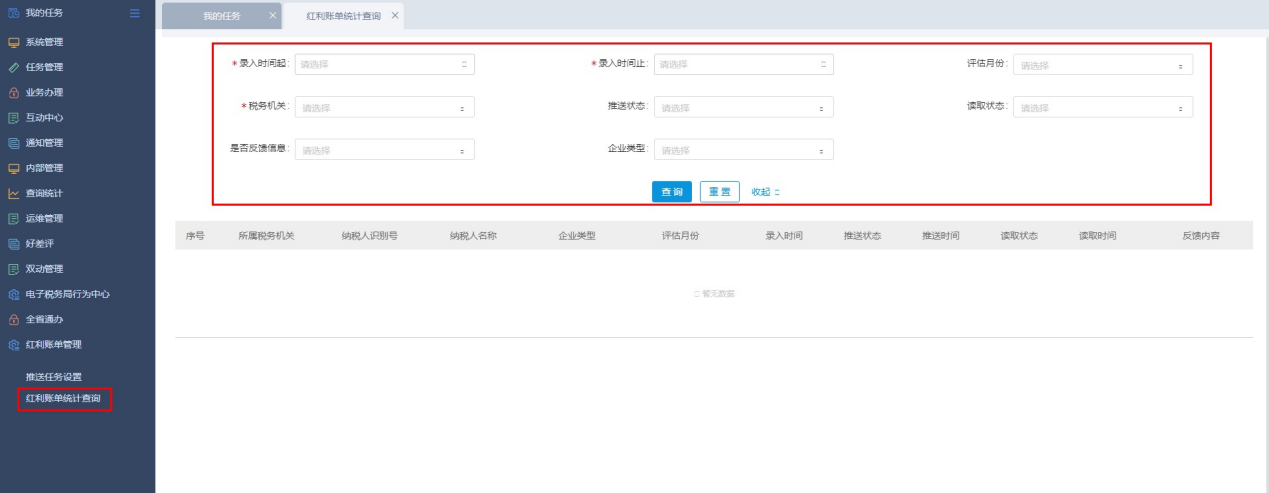The image size is (1269, 493).
Task: Select the 是否反馈信息 dropdown
Action: pos(385,150)
